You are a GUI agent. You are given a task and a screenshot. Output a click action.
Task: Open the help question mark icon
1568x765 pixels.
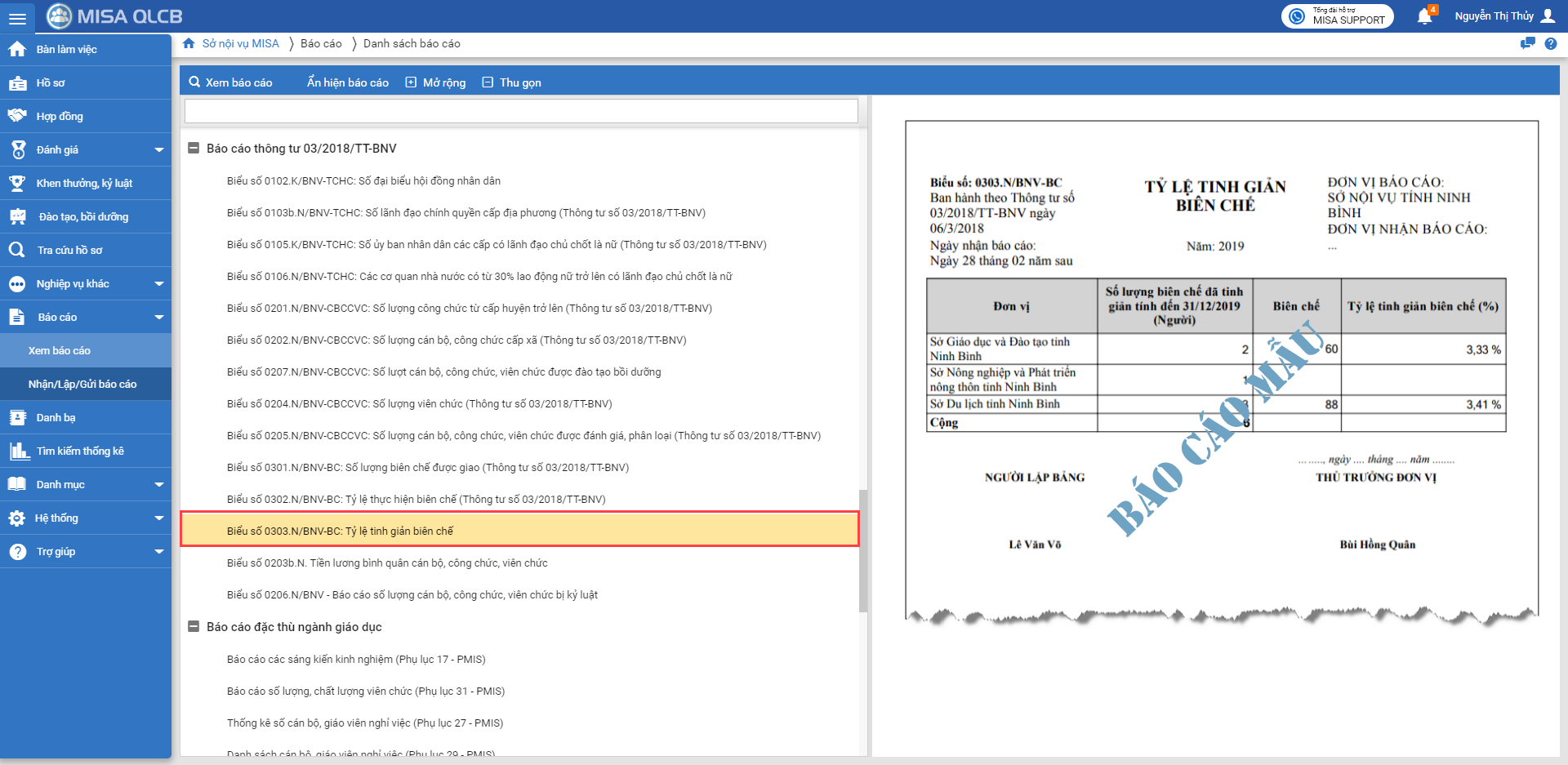1550,44
